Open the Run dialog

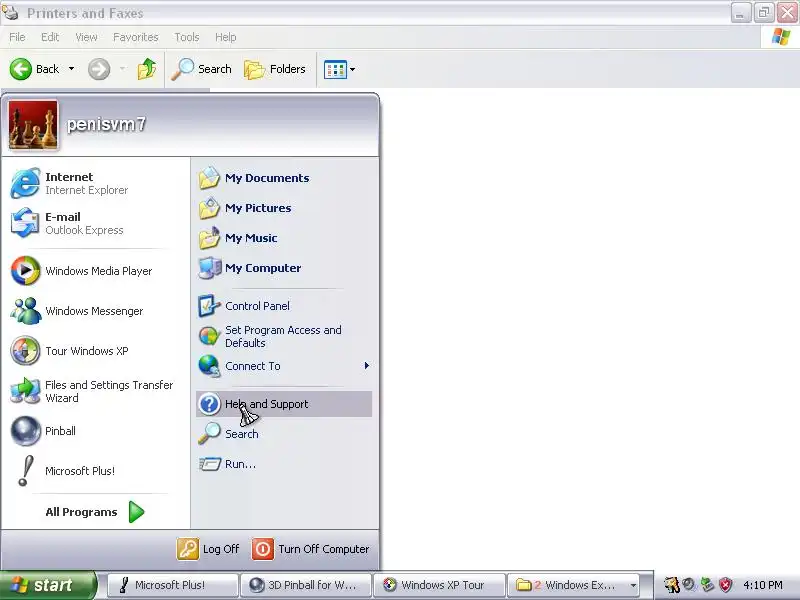pyautogui.click(x=284, y=464)
